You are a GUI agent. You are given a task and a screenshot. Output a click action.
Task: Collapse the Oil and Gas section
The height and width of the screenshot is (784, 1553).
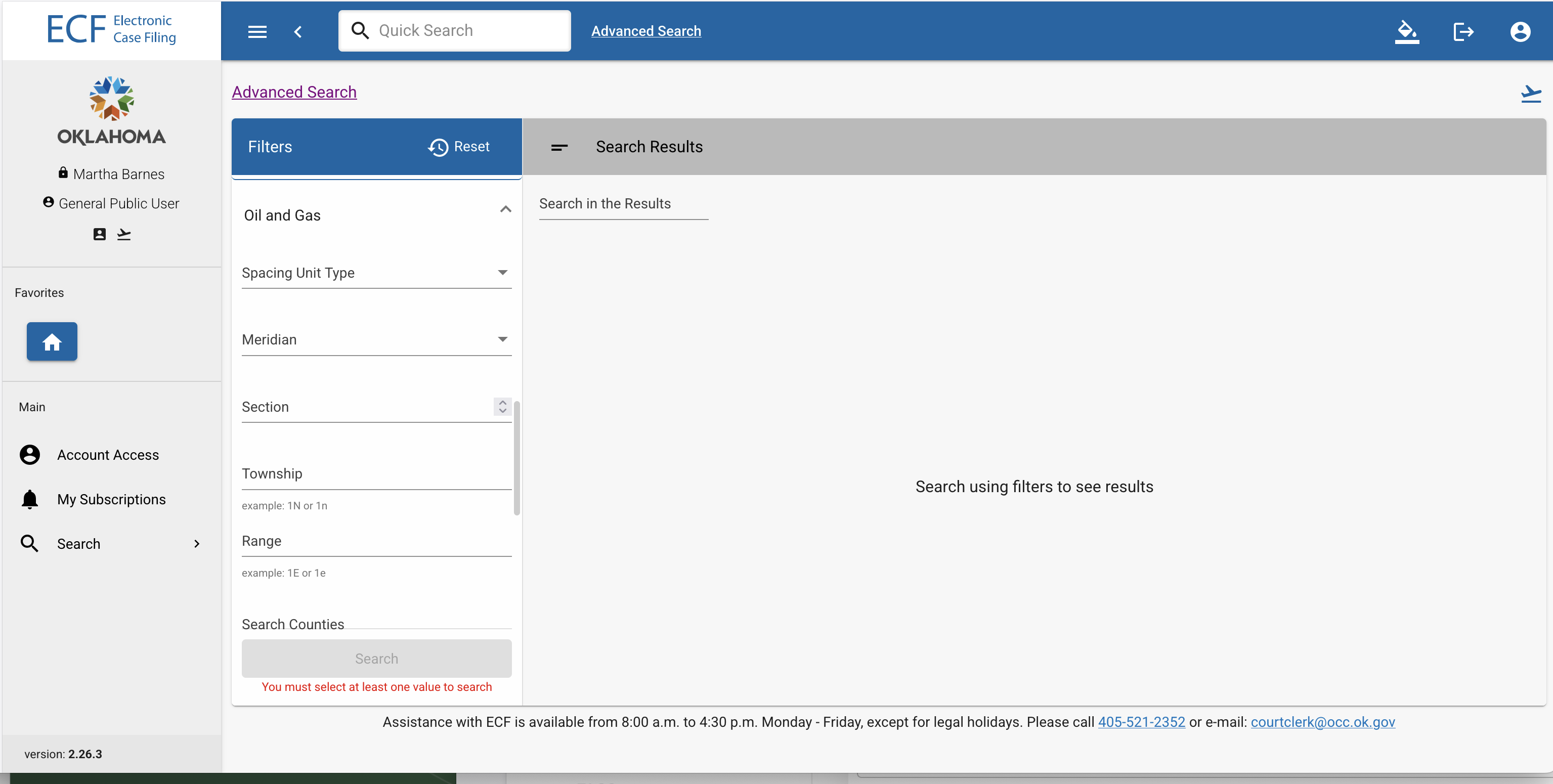pos(506,210)
